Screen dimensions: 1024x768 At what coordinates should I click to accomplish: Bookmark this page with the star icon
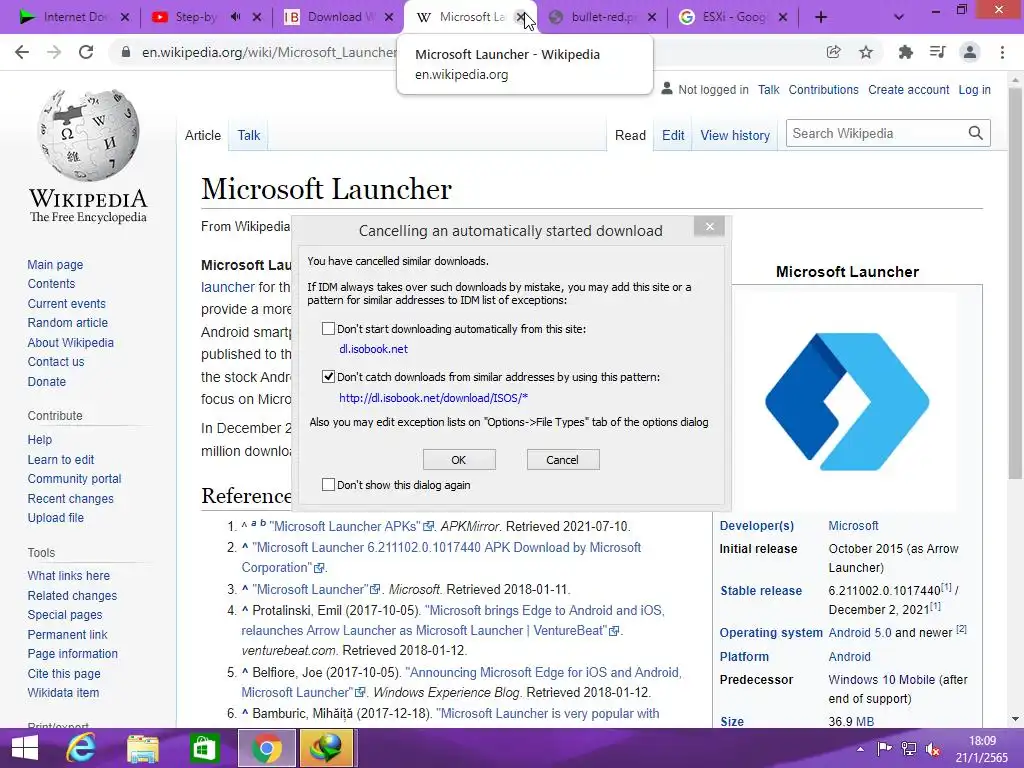point(866,52)
